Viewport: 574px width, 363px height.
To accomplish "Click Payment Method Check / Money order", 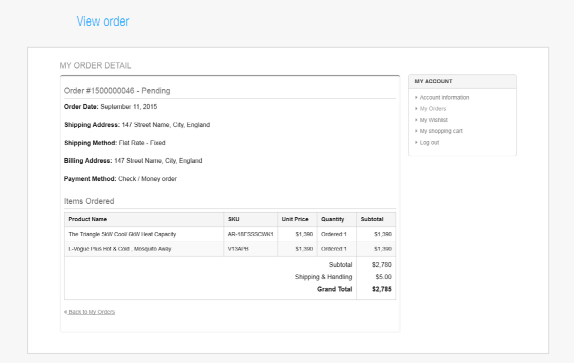I will (120, 179).
